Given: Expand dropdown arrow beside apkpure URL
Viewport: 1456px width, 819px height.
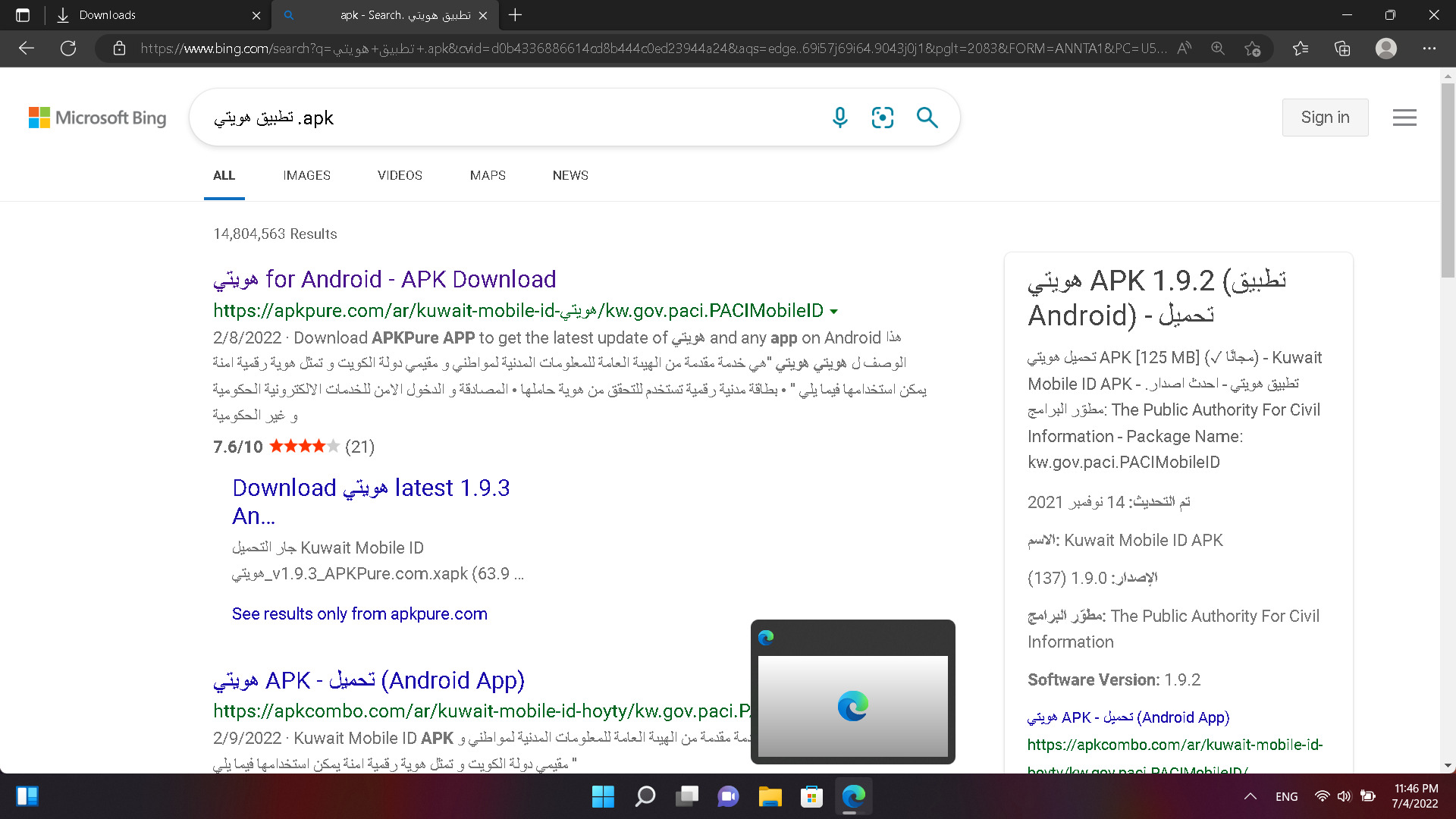Looking at the screenshot, I should [x=834, y=312].
